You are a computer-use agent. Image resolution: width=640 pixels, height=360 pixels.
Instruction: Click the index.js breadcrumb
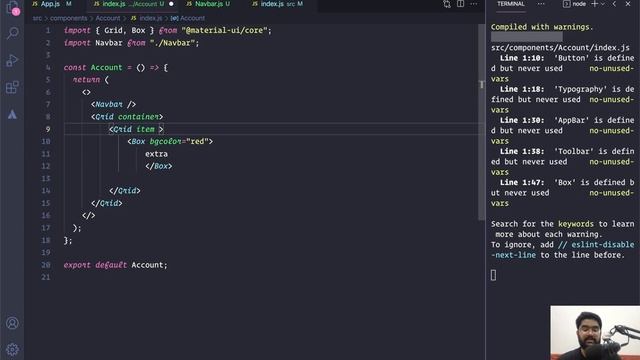(x=147, y=18)
